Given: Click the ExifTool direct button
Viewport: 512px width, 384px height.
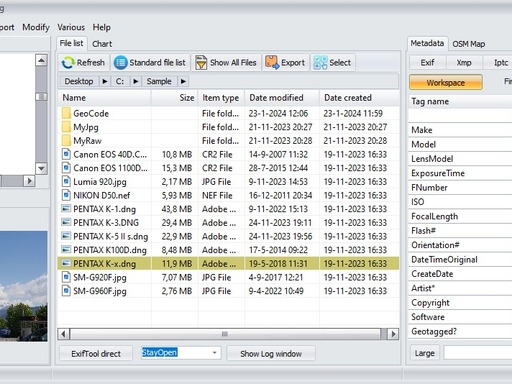Looking at the screenshot, I should (x=96, y=354).
